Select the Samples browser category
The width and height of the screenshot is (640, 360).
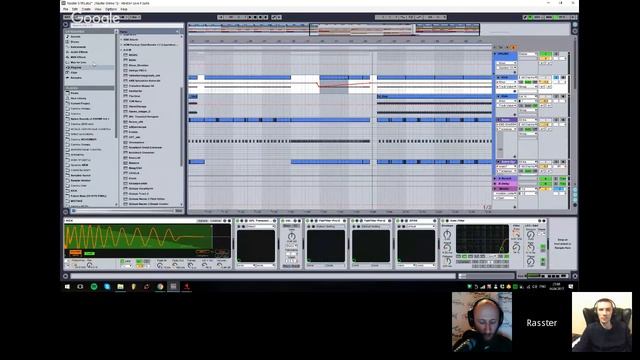76,78
